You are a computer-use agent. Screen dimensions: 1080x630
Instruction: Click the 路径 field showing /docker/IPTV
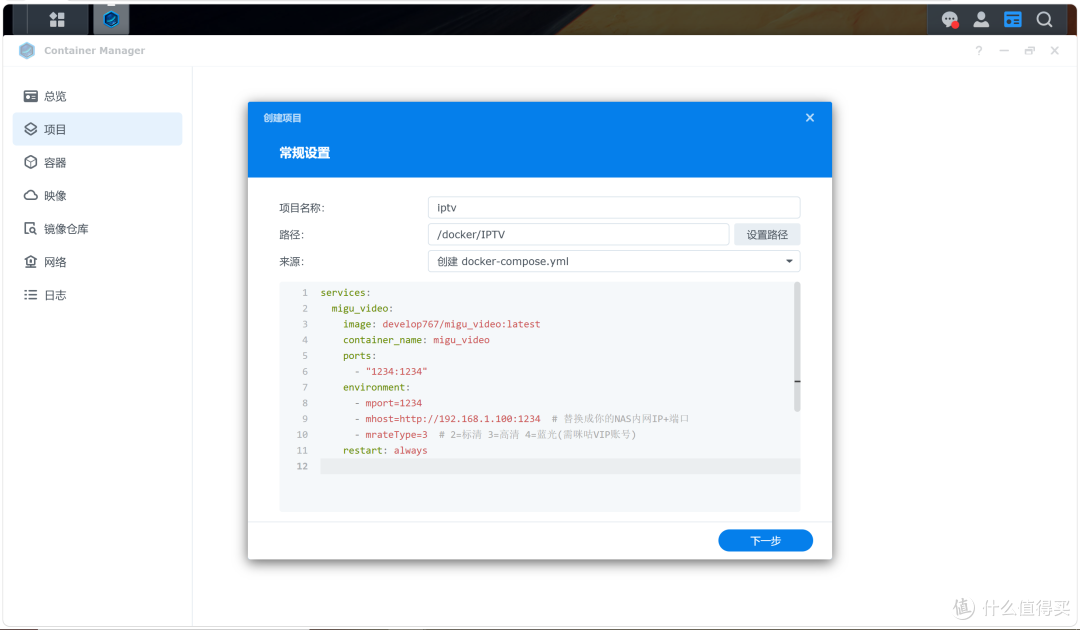[x=579, y=234]
